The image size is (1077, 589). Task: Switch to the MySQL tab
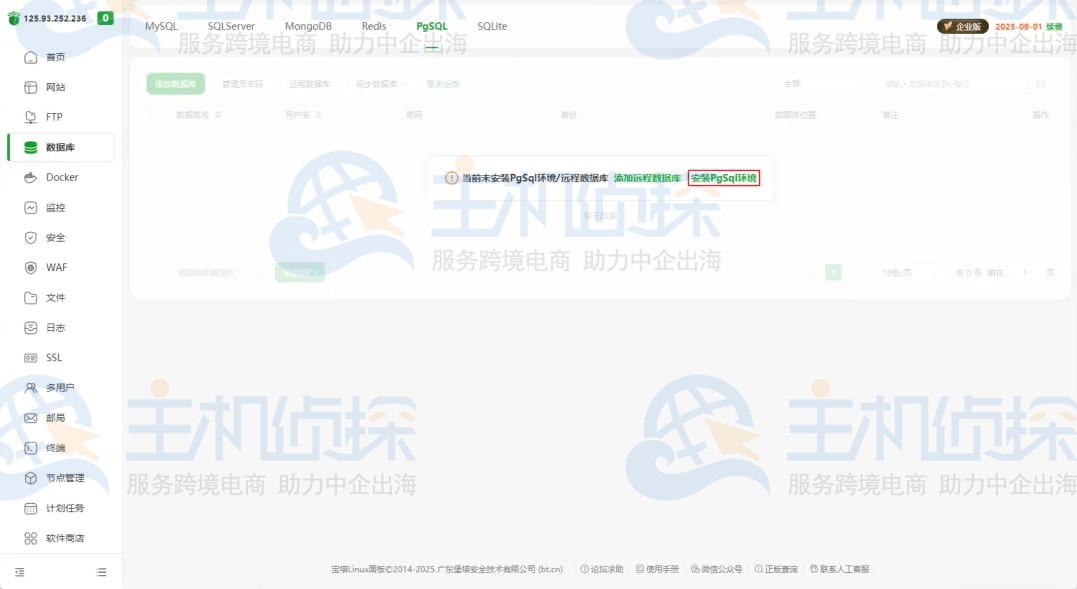click(x=160, y=26)
